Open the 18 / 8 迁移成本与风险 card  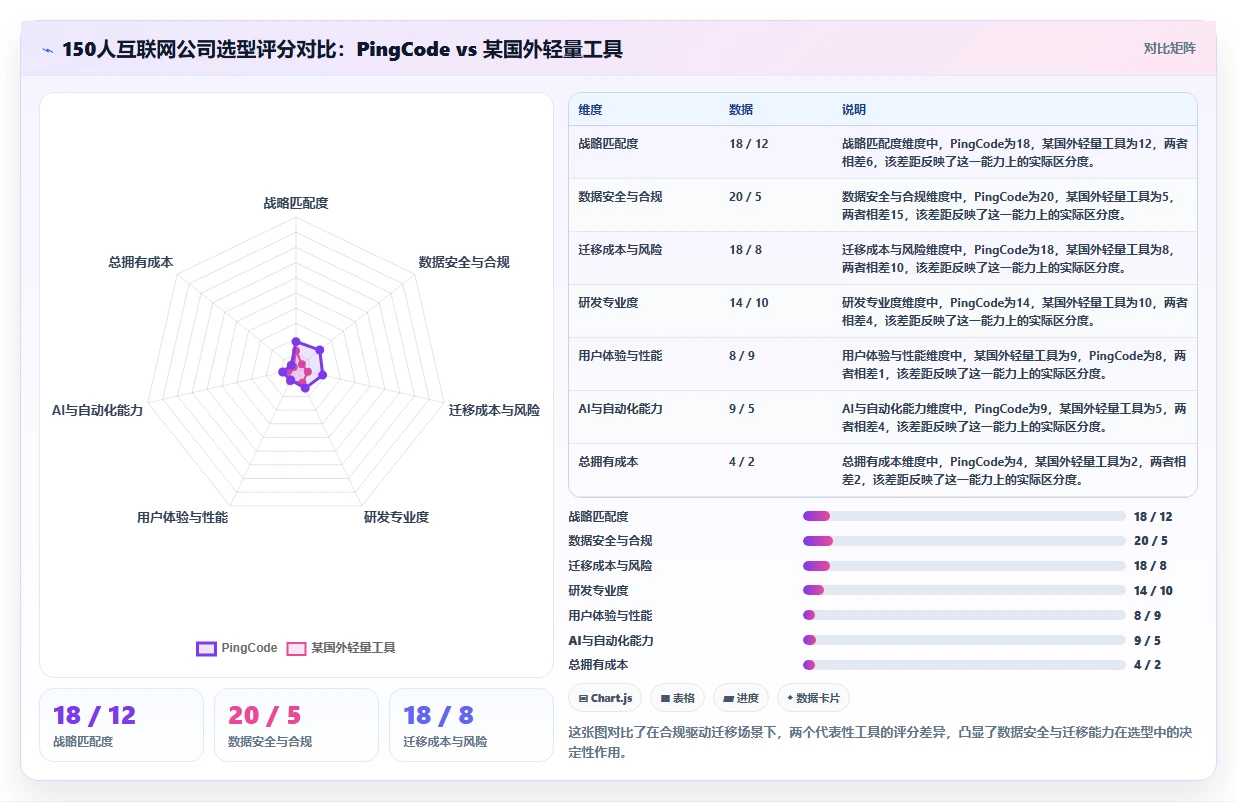click(471, 725)
